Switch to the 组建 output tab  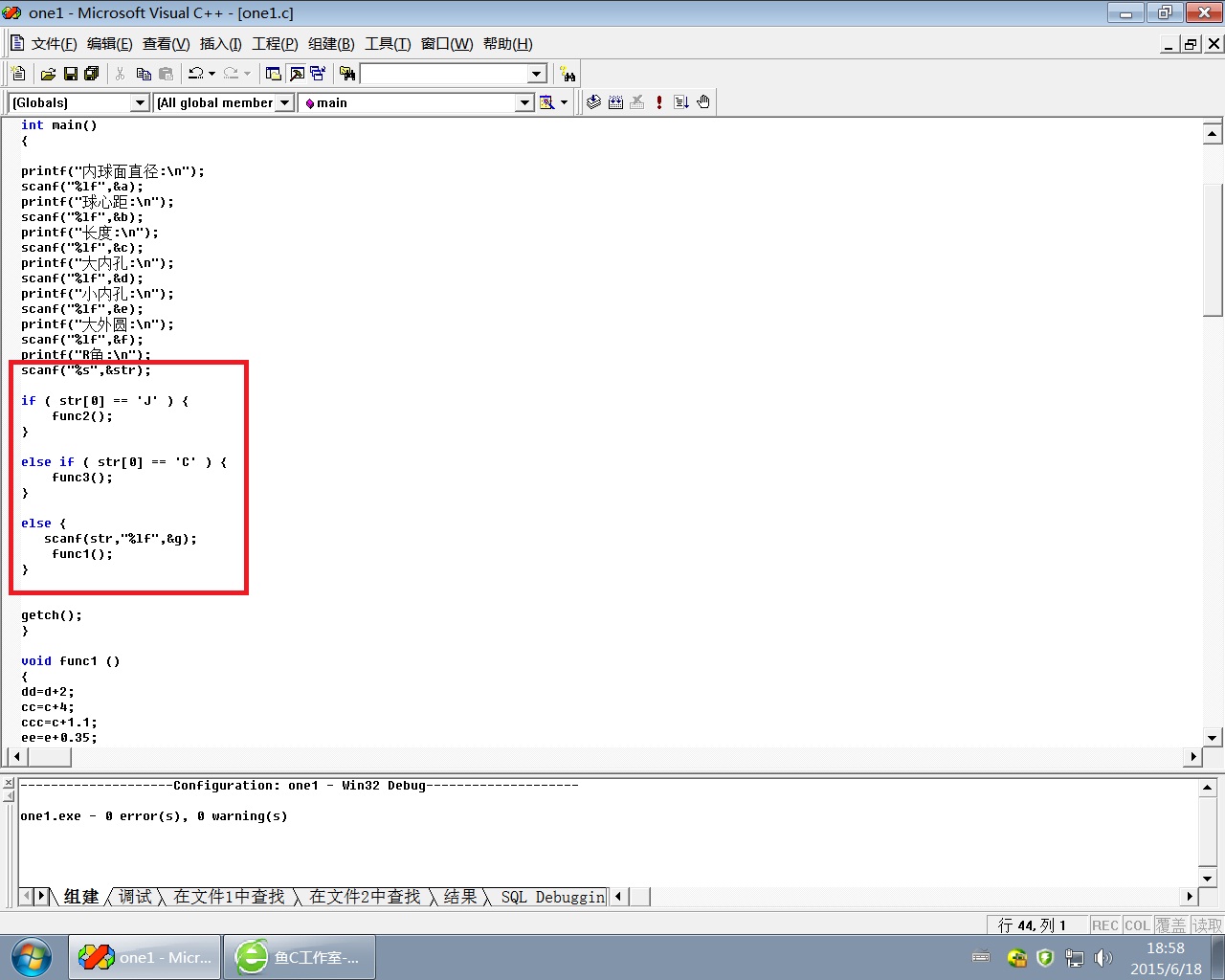click(81, 897)
